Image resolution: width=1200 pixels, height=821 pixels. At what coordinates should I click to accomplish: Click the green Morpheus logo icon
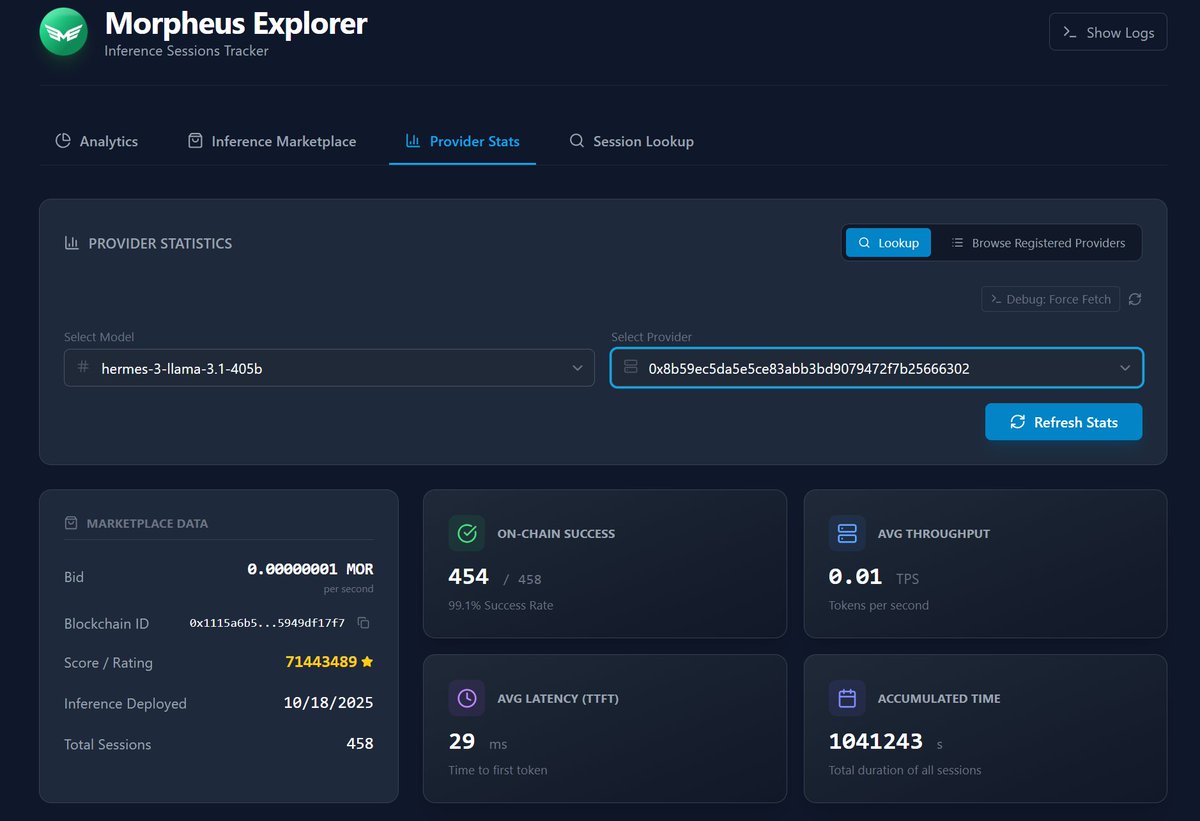tap(64, 32)
